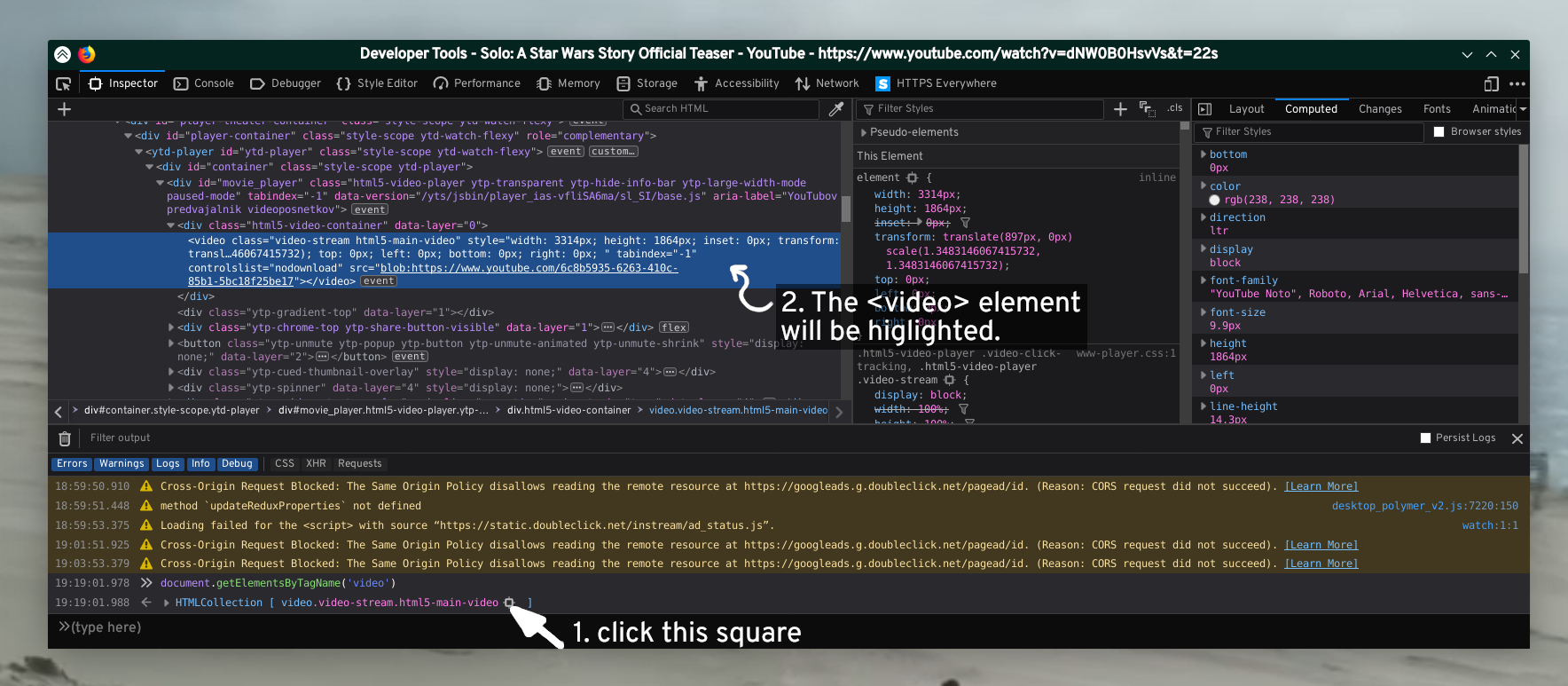Switch to the Console tab
1568x686 pixels.
[204, 83]
